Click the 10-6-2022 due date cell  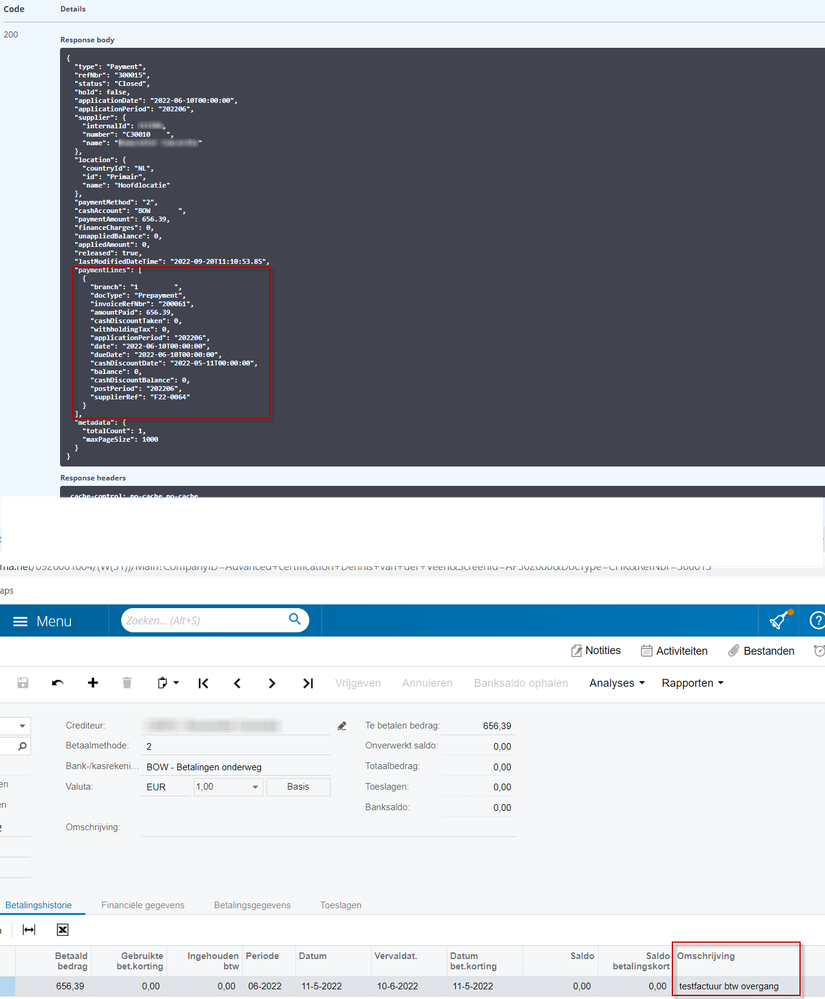pyautogui.click(x=398, y=986)
